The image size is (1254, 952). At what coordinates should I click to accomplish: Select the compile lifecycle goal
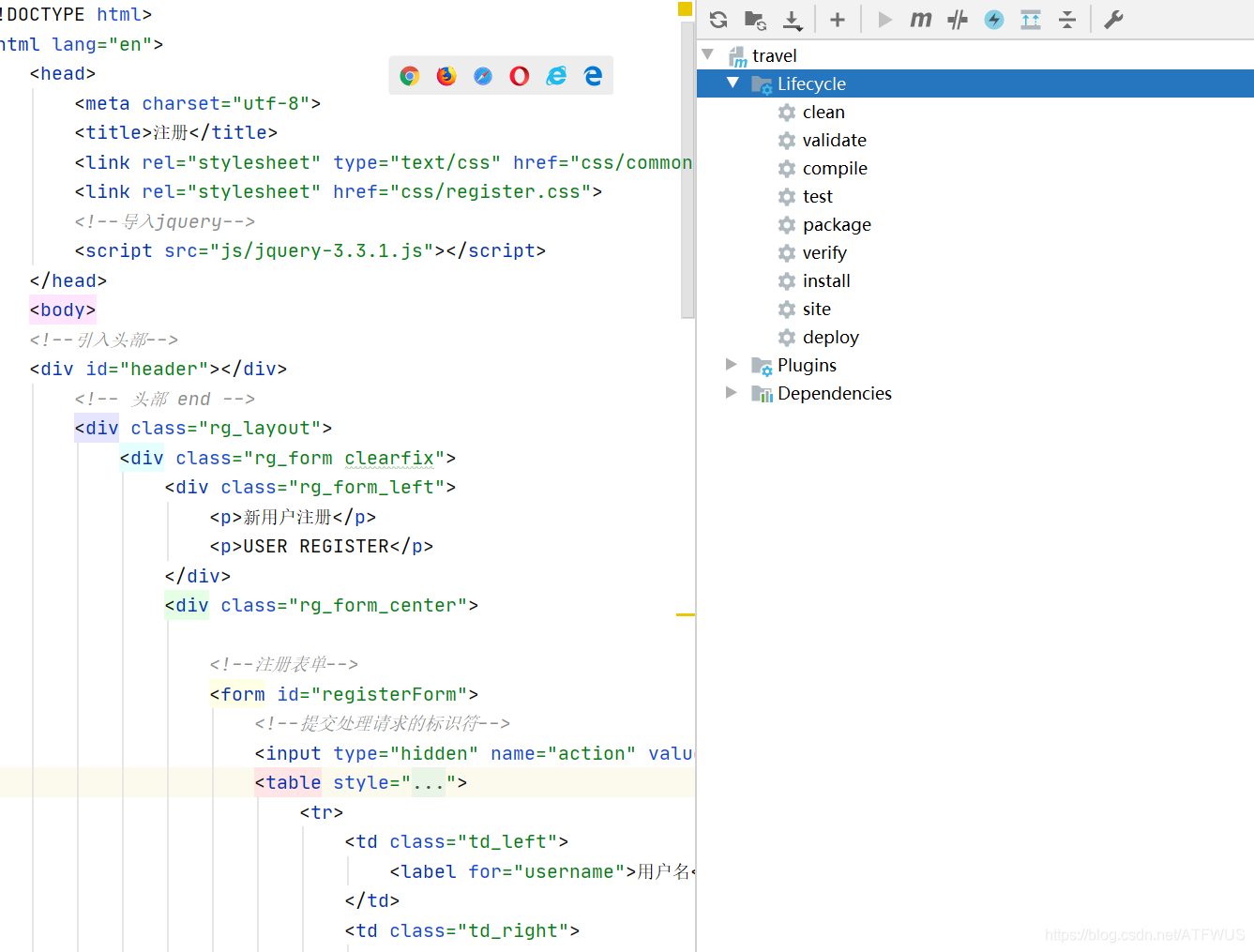coord(835,168)
